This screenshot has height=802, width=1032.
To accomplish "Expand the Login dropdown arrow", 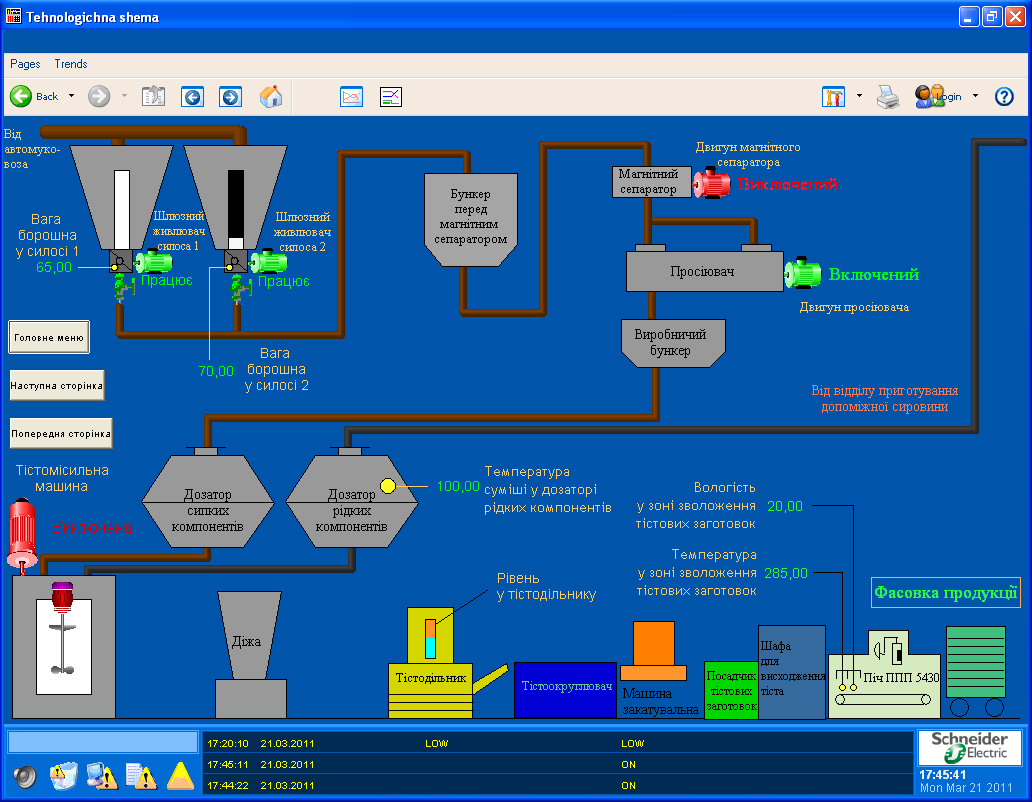I will pyautogui.click(x=975, y=96).
